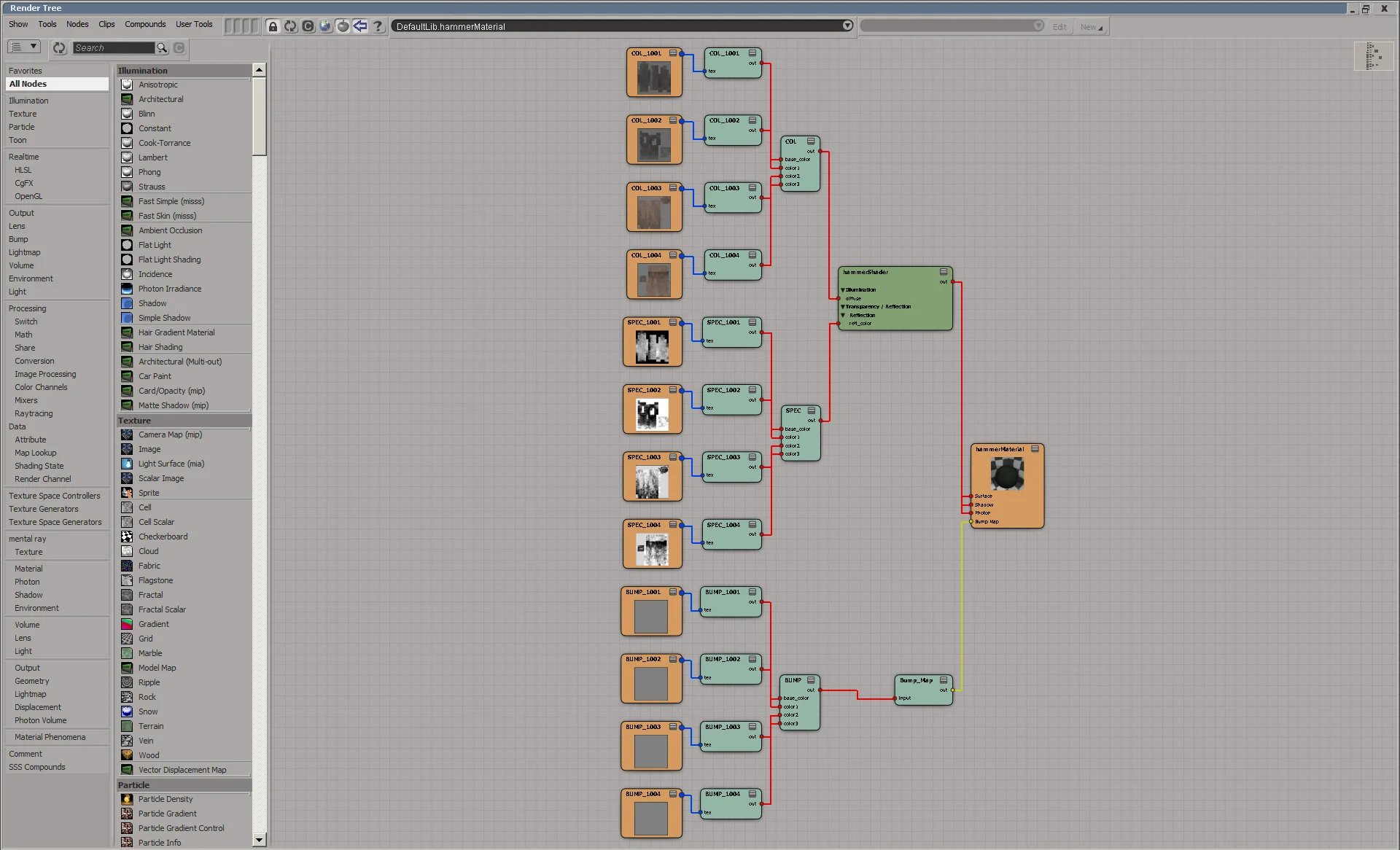The height and width of the screenshot is (850, 1400).
Task: Click the node list scroll down arrow
Action: 259,840
